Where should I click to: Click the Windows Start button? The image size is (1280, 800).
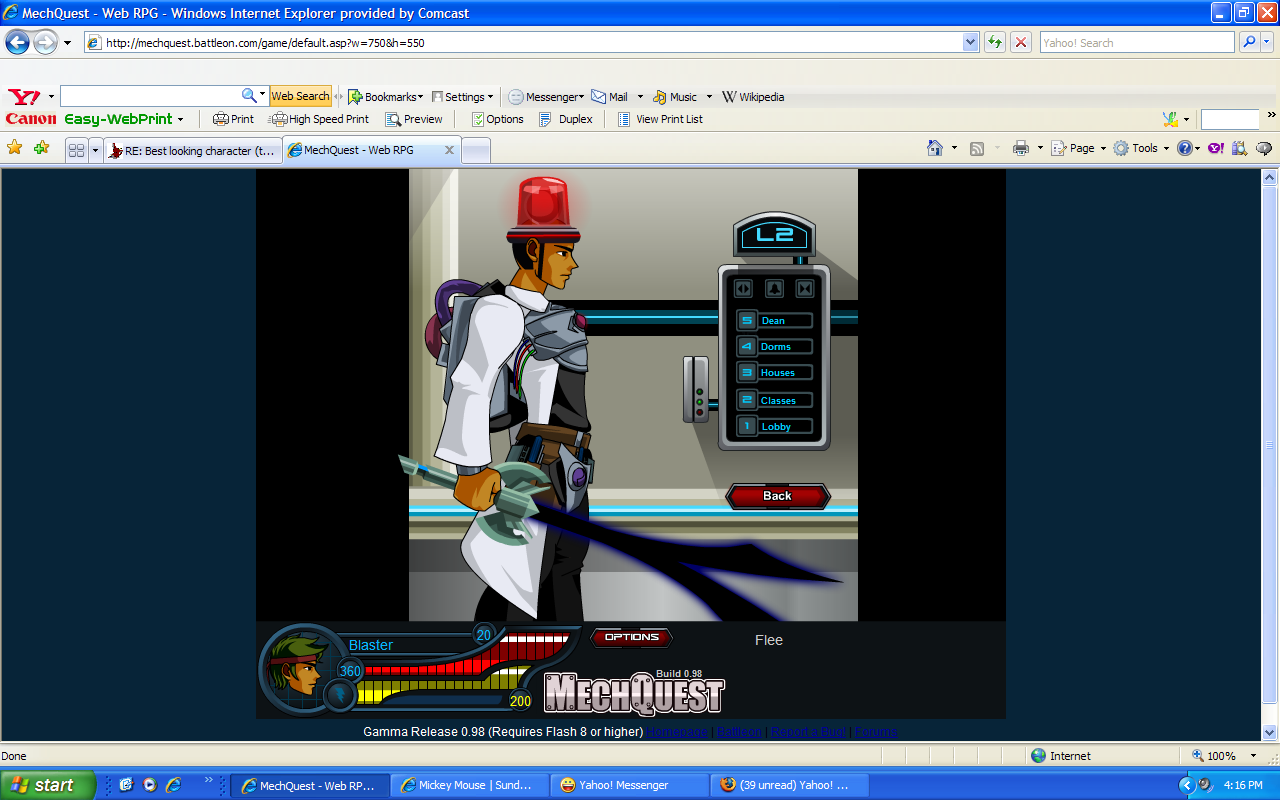[48, 785]
